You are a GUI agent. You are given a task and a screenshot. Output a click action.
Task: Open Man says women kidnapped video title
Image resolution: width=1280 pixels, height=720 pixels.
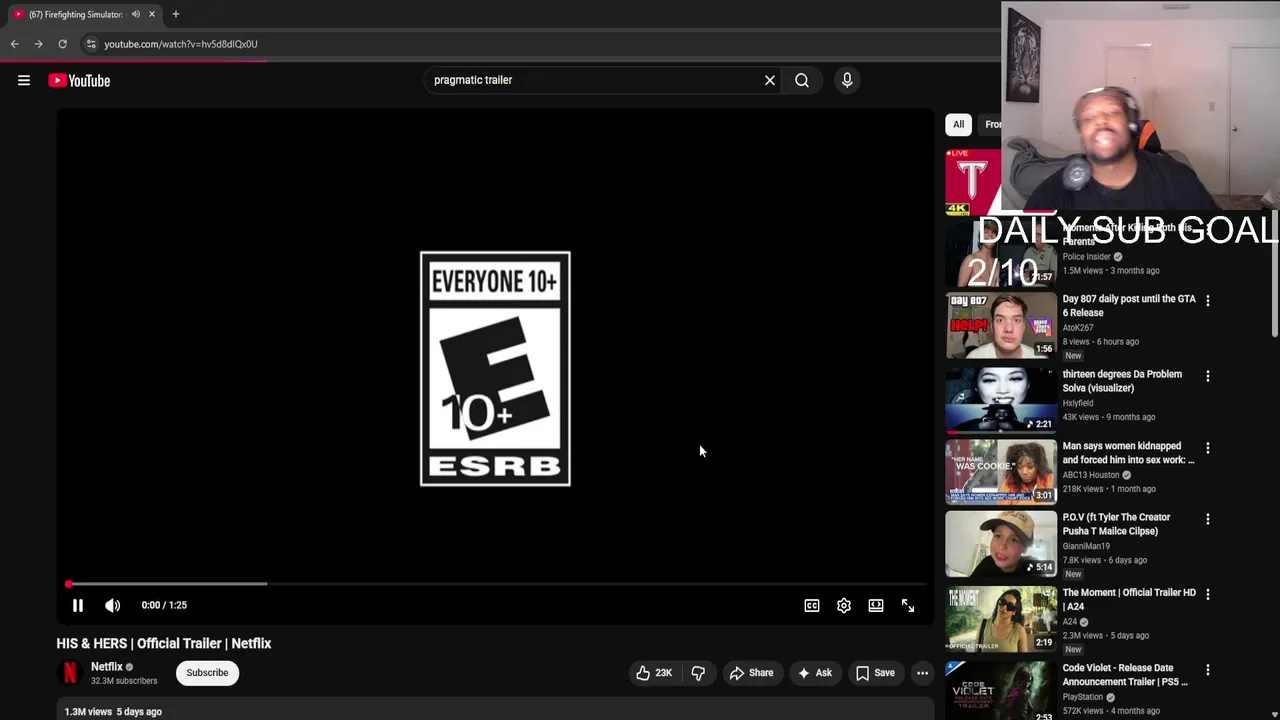coord(1128,453)
